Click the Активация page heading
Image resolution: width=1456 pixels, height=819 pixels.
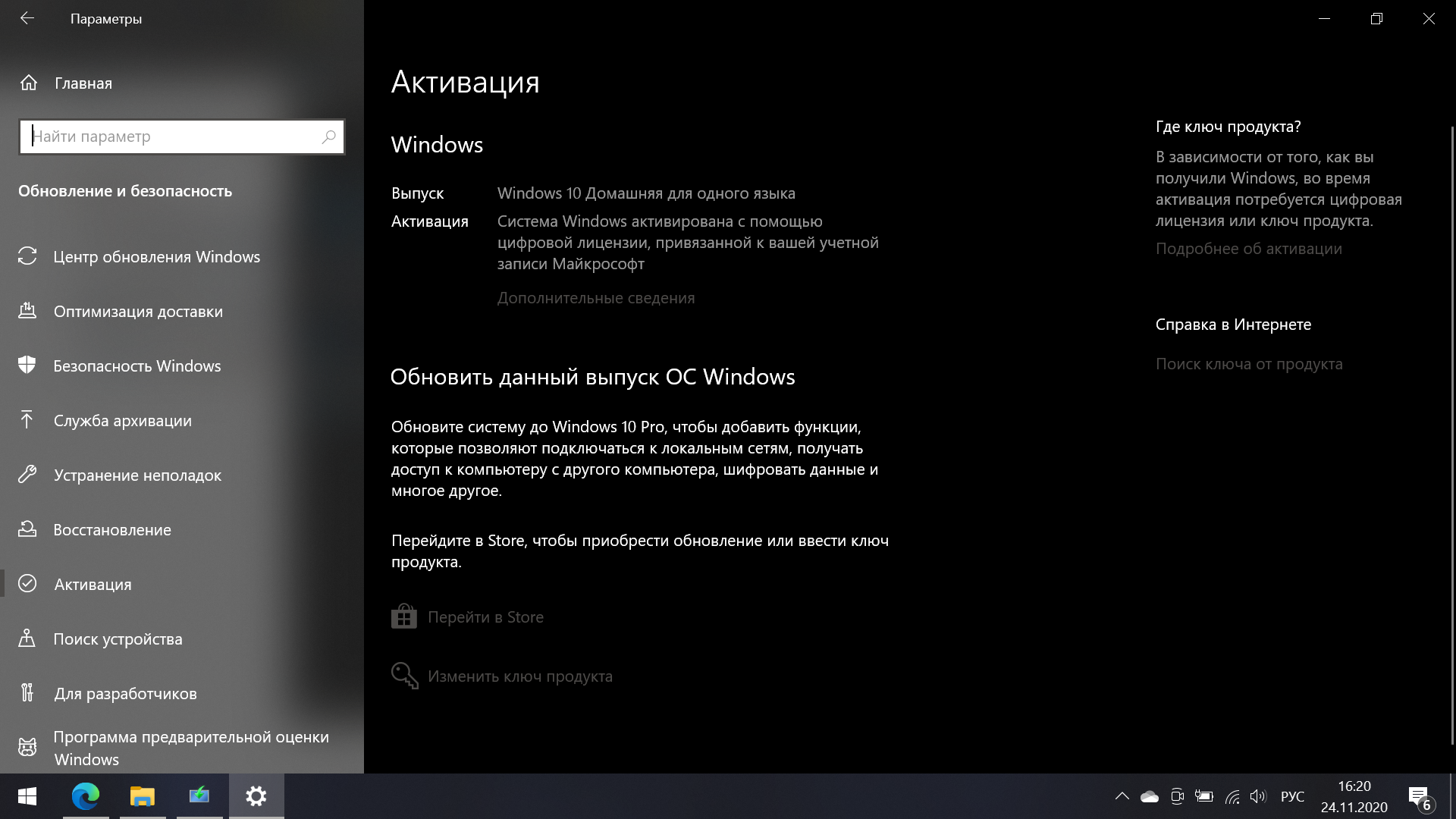coord(466,82)
